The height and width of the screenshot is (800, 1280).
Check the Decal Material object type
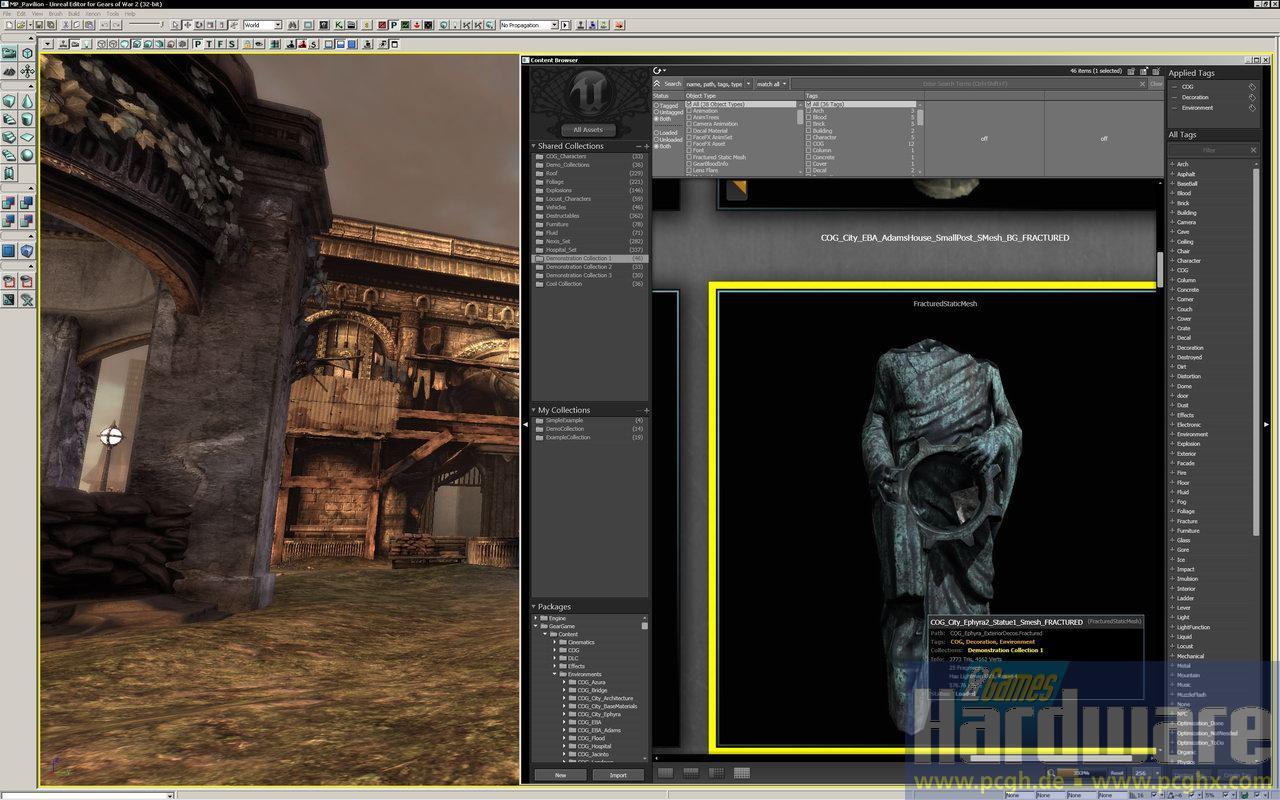pyautogui.click(x=689, y=131)
